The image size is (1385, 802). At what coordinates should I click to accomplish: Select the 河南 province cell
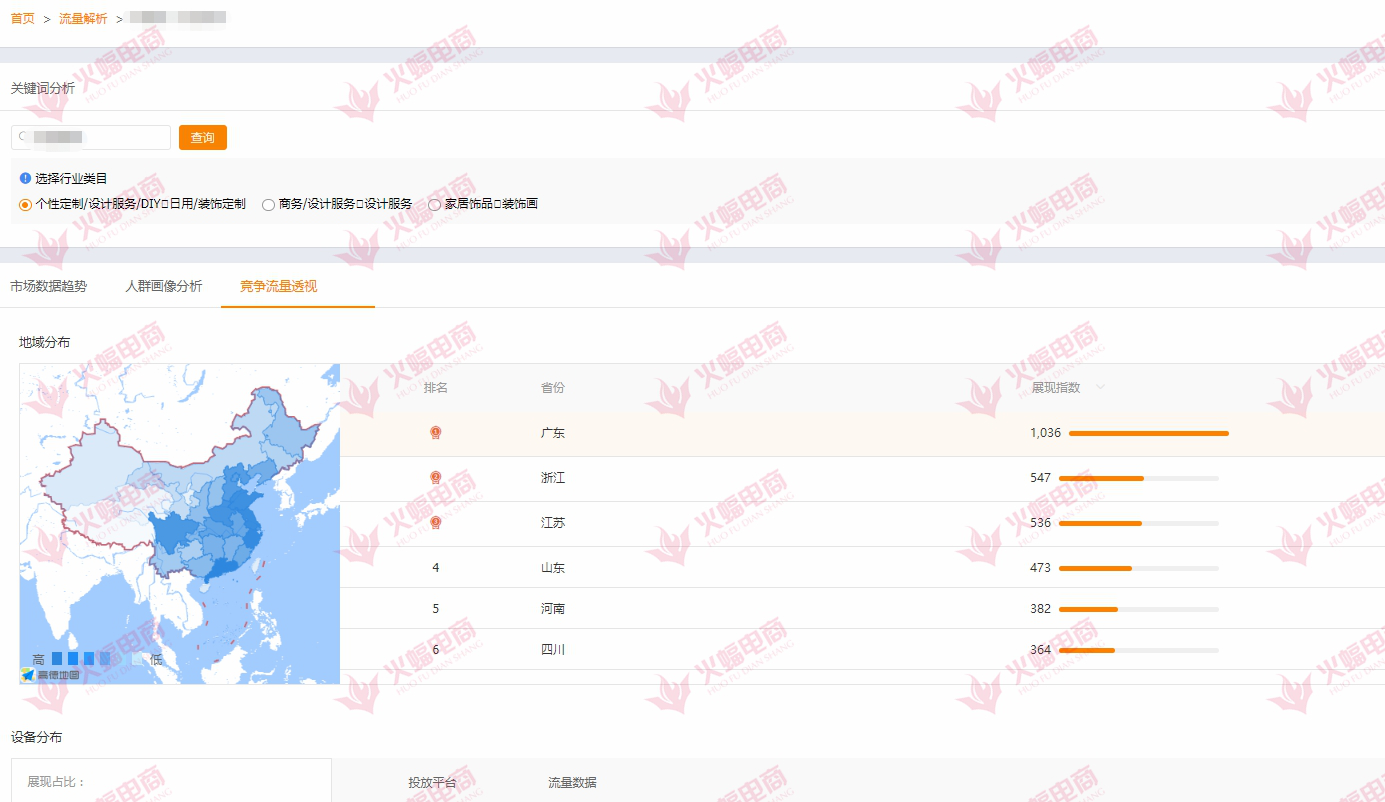pyautogui.click(x=553, y=609)
